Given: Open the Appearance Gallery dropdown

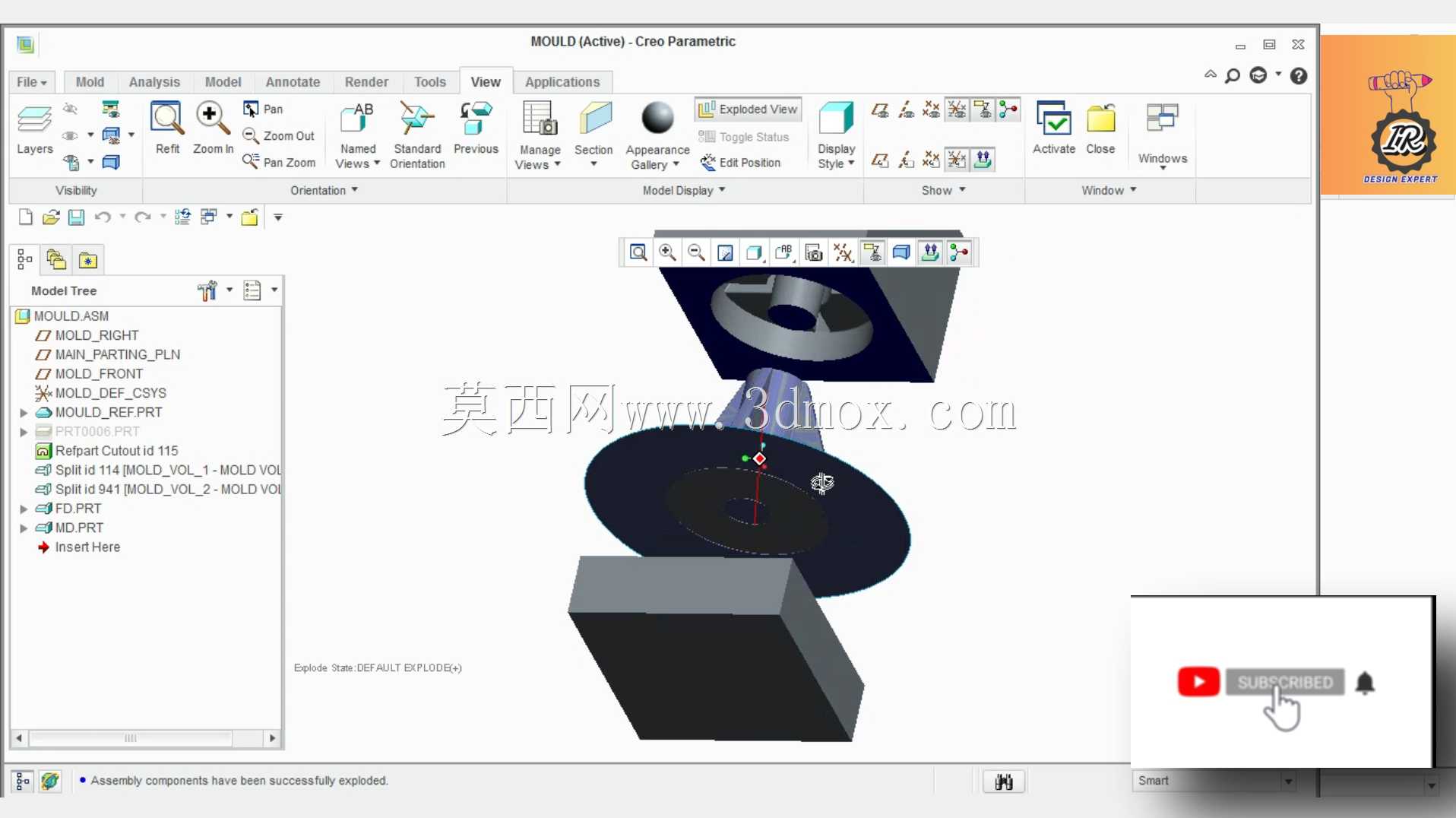Looking at the screenshot, I should pyautogui.click(x=657, y=157).
